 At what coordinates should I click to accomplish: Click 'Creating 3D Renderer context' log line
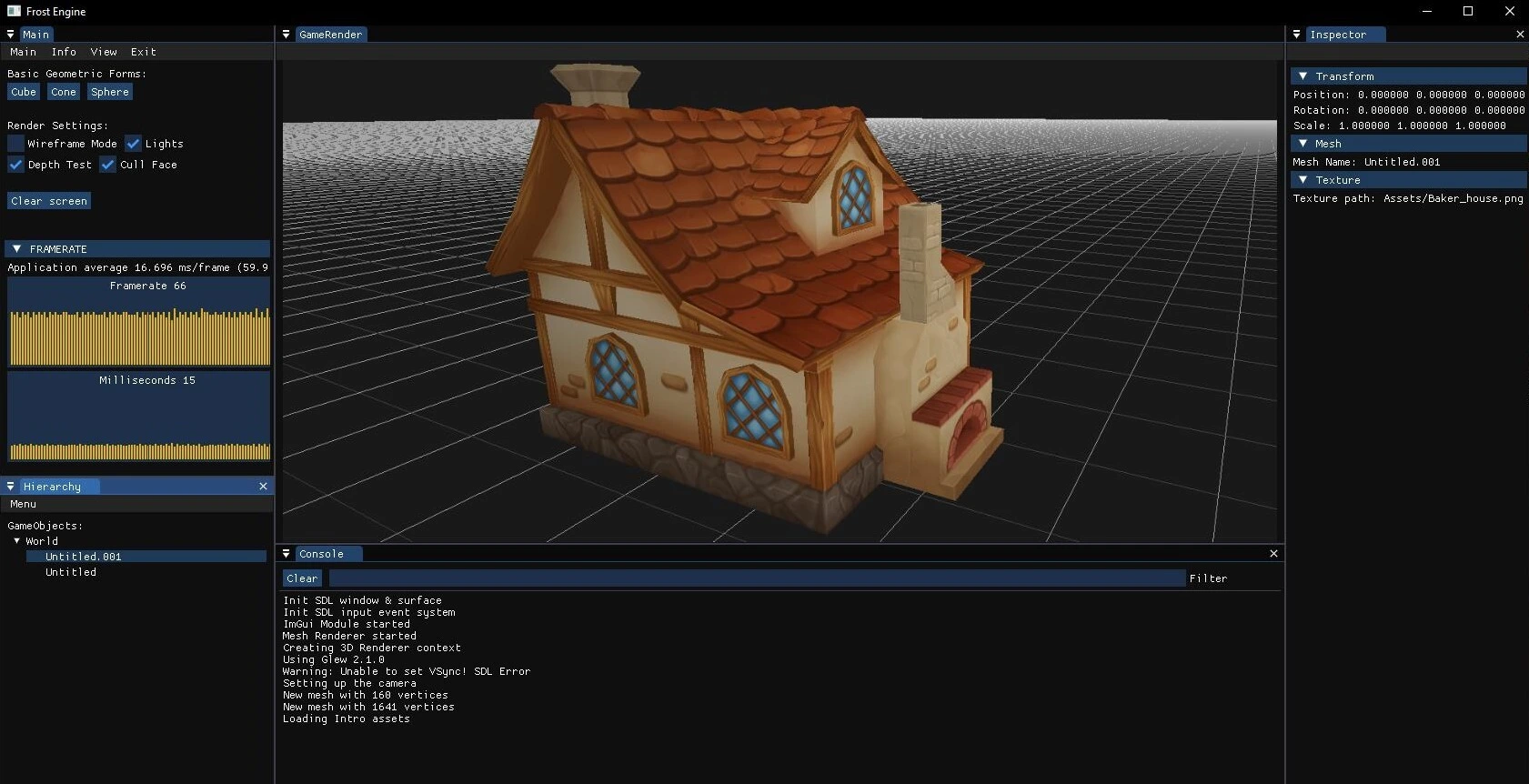pyautogui.click(x=372, y=648)
